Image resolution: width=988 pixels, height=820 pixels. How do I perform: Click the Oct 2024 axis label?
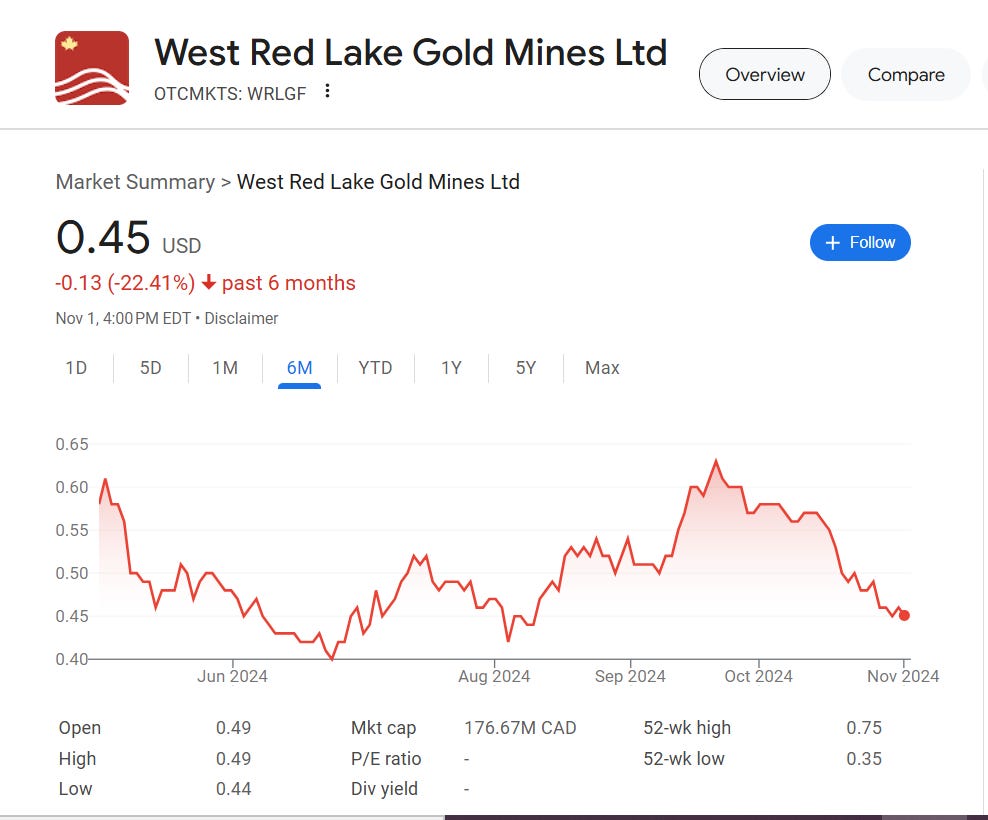coord(758,676)
